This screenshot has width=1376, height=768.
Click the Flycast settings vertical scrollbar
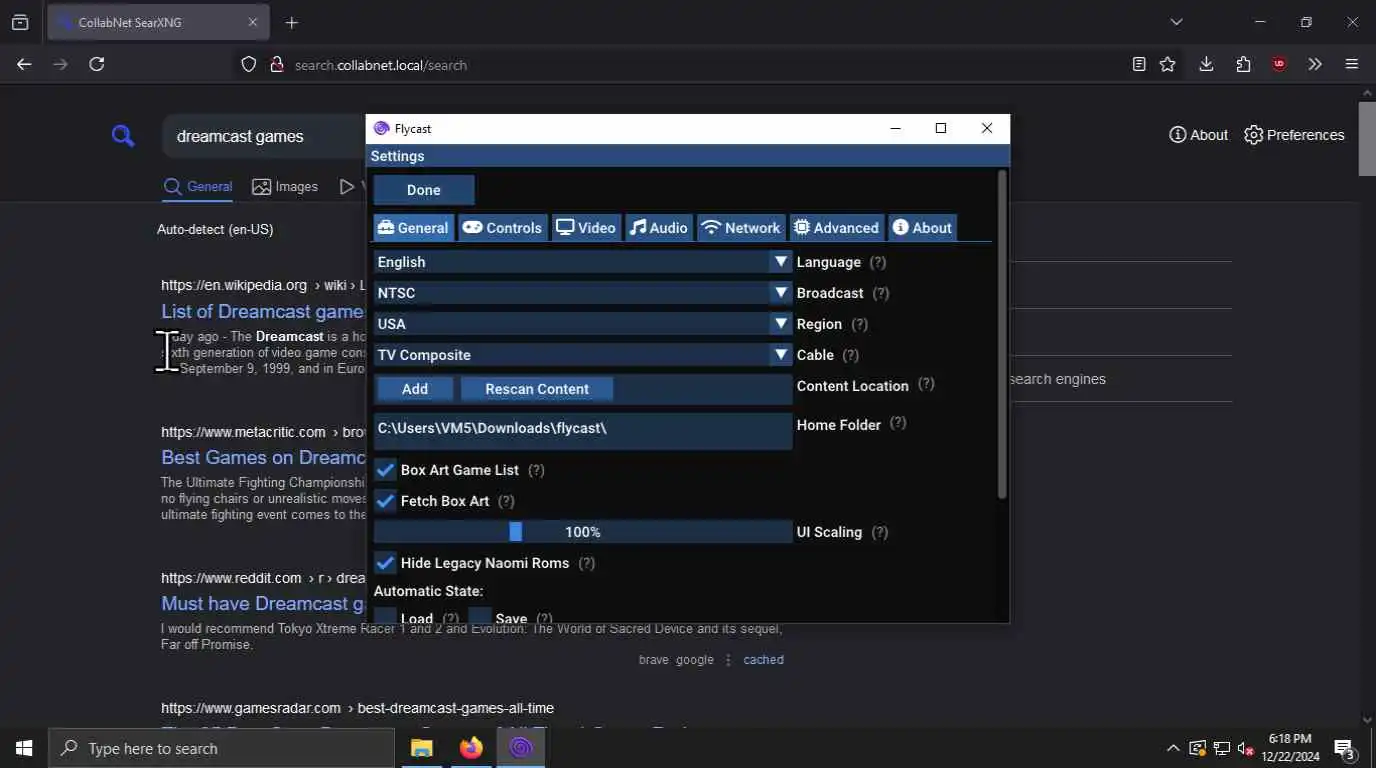point(1002,335)
